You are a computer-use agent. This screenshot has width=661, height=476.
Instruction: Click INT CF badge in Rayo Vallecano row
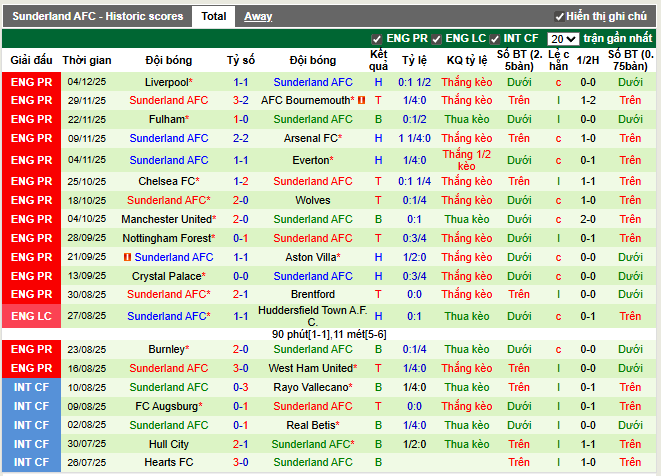pyautogui.click(x=31, y=387)
